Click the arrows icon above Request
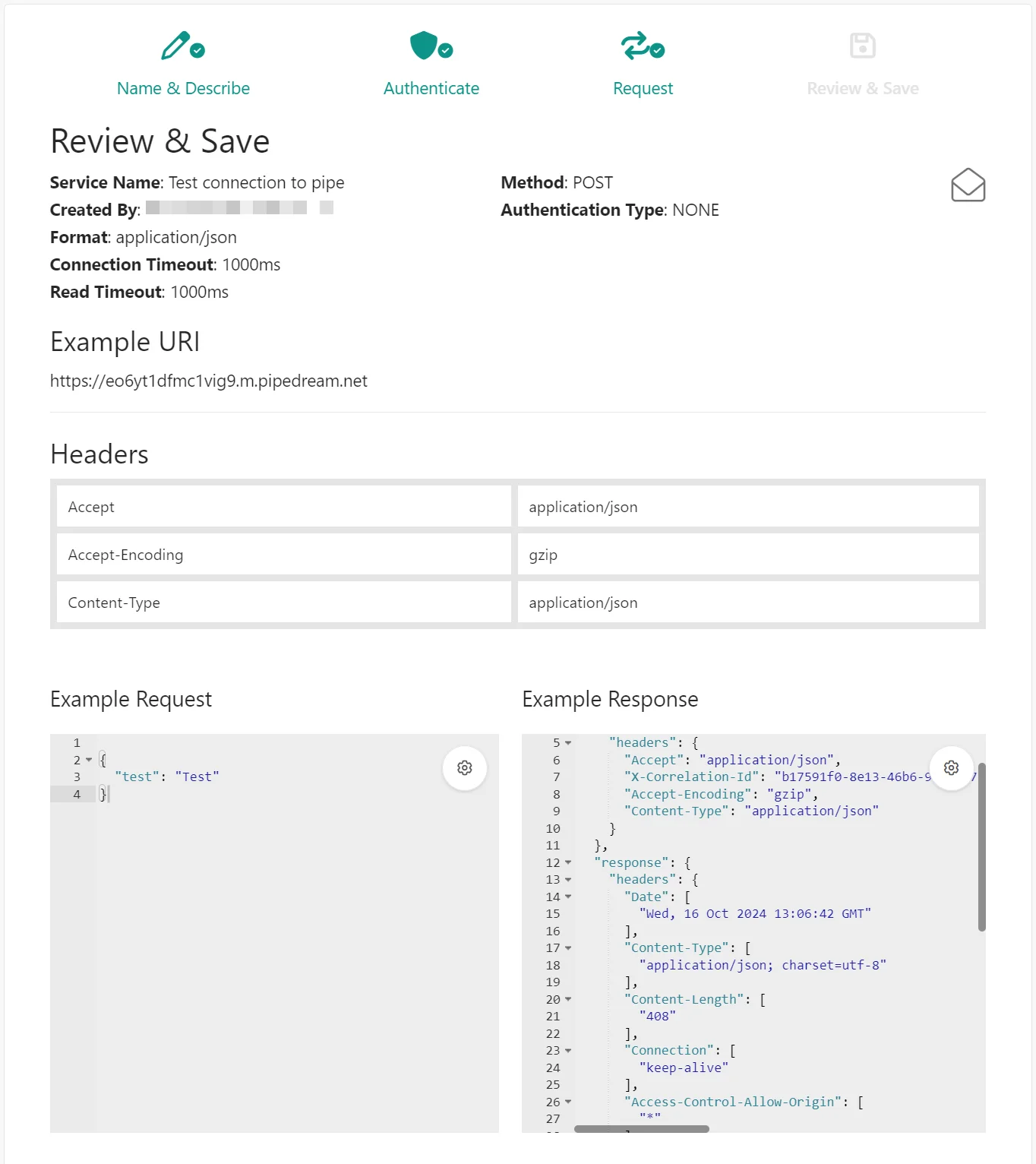The image size is (1036, 1164). point(643,46)
